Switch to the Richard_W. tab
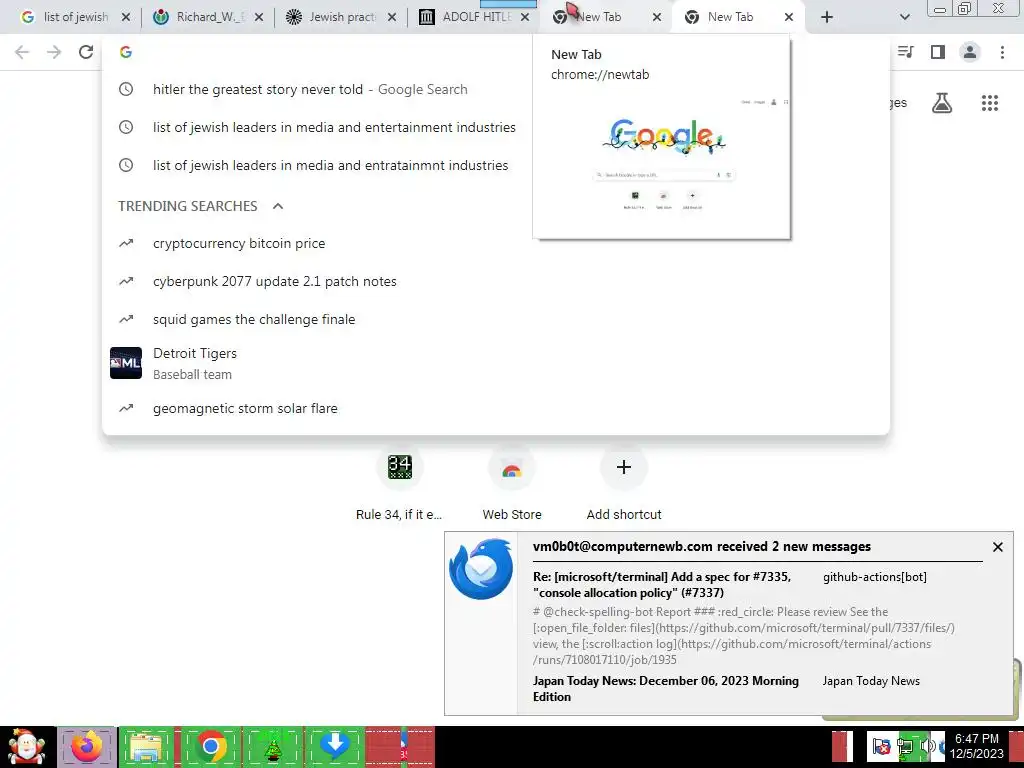This screenshot has height=768, width=1024. pos(207,17)
